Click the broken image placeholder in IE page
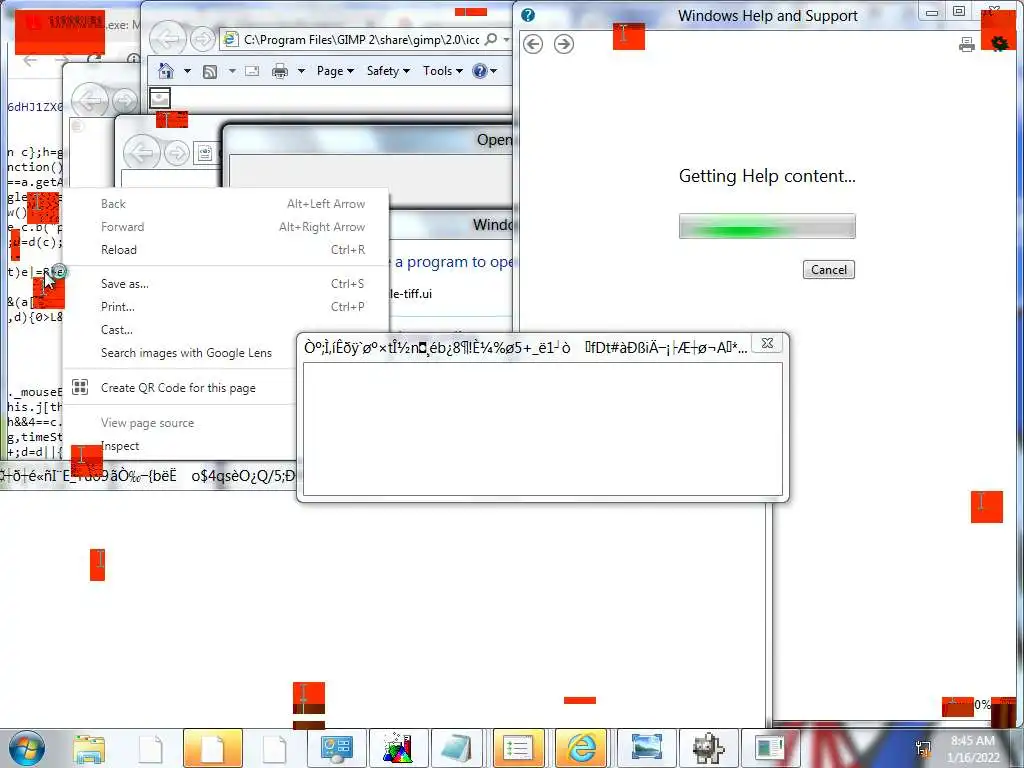1024x768 pixels. 160,98
